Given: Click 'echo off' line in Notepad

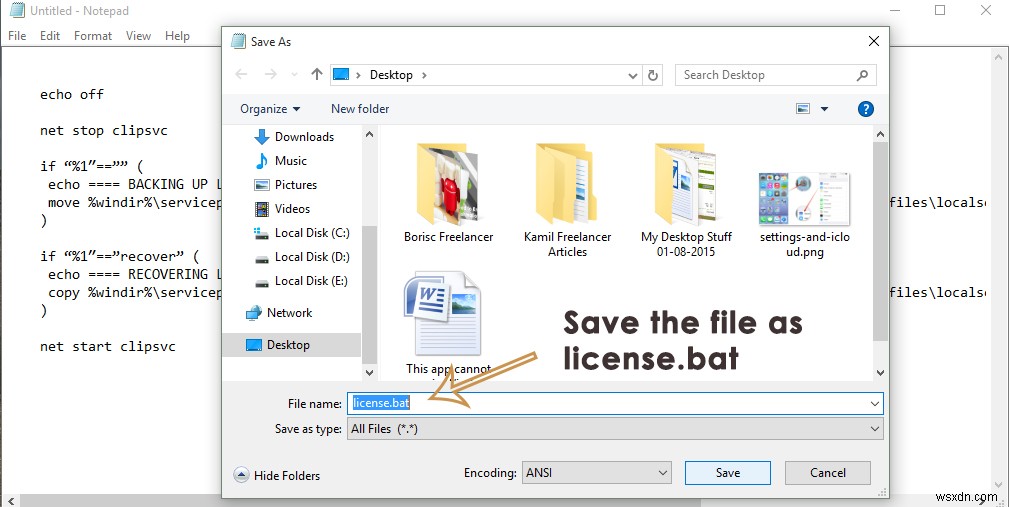Looking at the screenshot, I should 71,94.
